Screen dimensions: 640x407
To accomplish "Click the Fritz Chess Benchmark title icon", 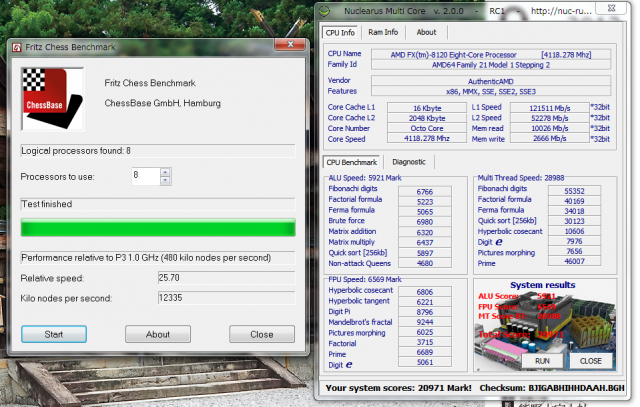I will (x=17, y=47).
